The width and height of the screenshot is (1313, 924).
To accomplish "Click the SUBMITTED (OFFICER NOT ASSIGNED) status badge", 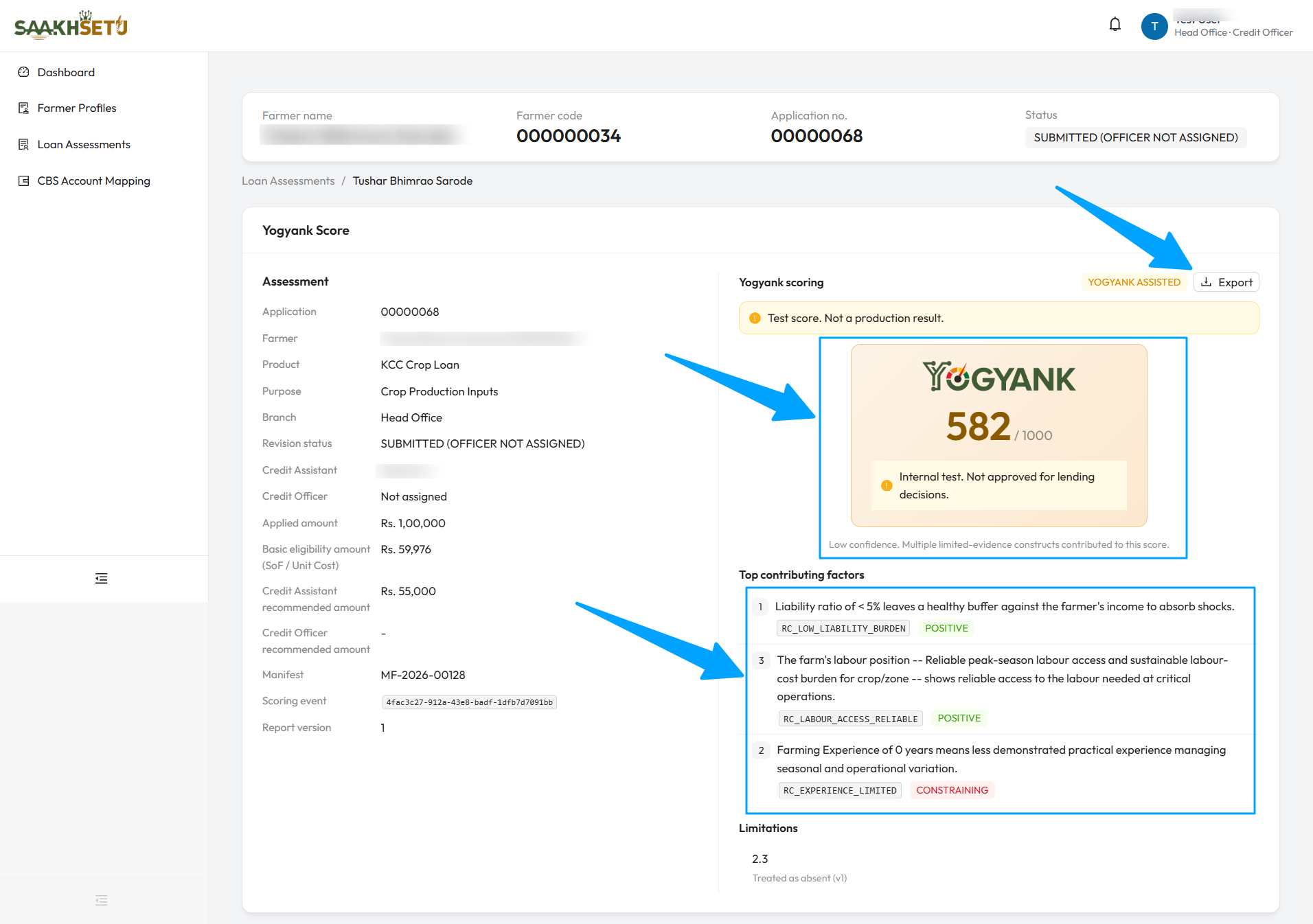I will 1135,137.
